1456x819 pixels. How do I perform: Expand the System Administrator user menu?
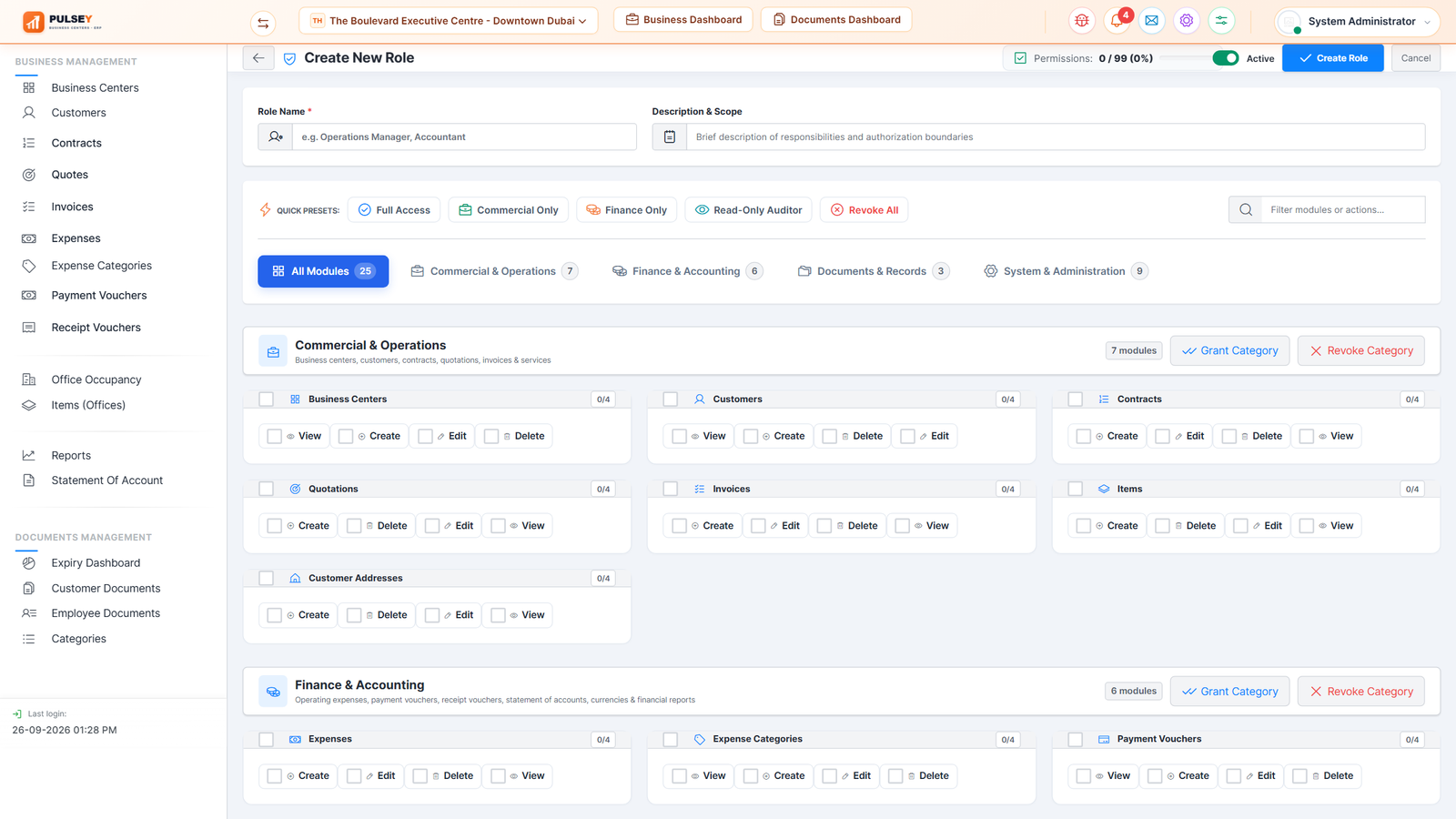[1357, 21]
